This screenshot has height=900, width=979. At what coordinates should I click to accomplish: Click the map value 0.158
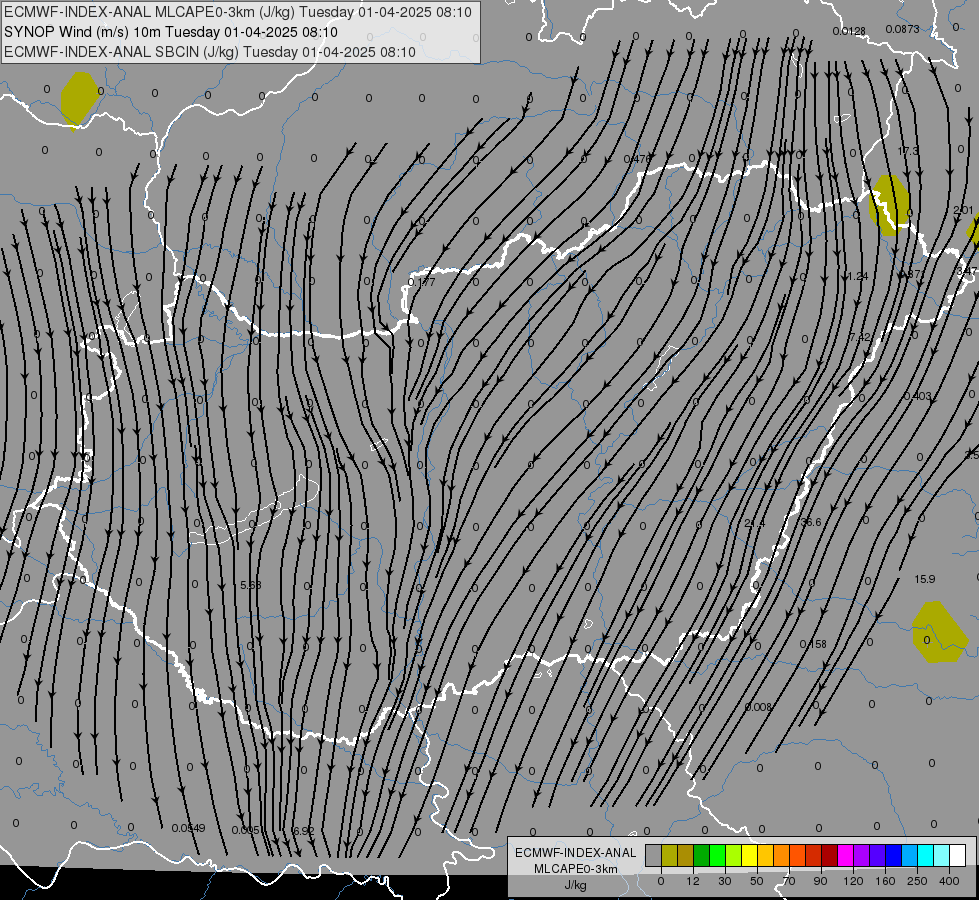click(x=813, y=644)
